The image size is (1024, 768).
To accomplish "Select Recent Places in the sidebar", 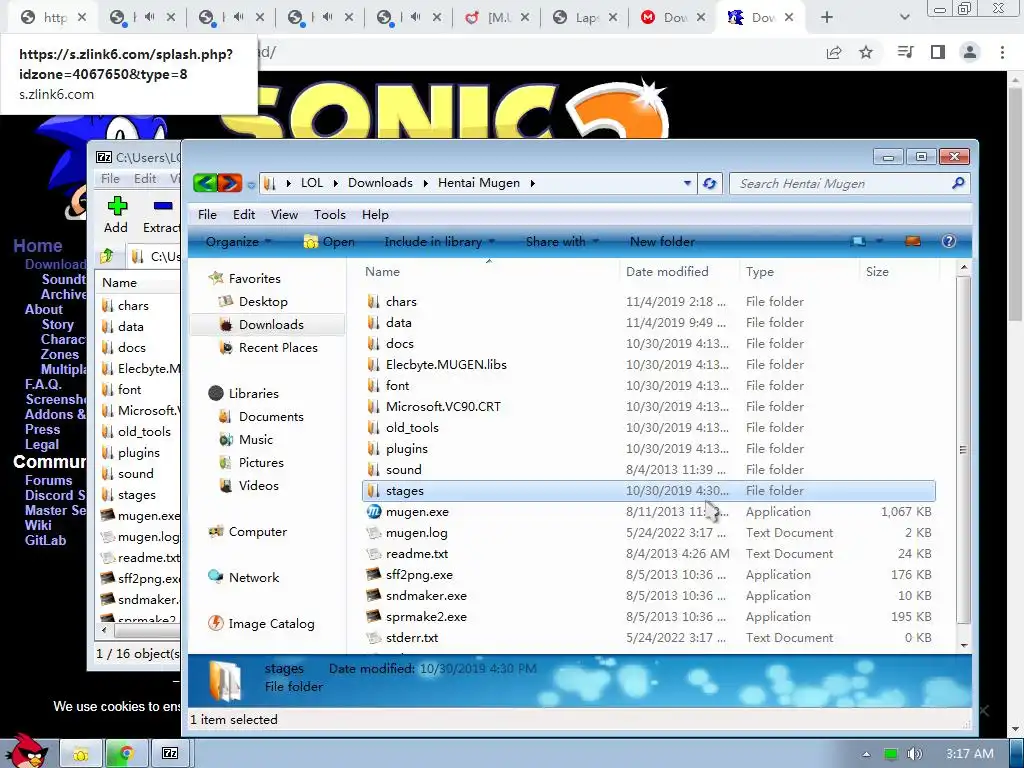I will (278, 348).
